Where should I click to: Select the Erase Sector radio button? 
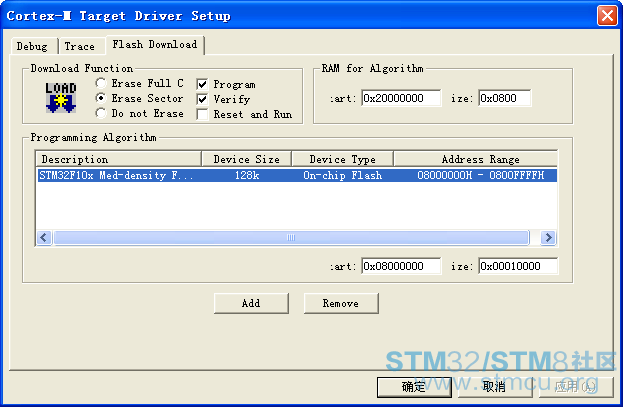coord(101,98)
